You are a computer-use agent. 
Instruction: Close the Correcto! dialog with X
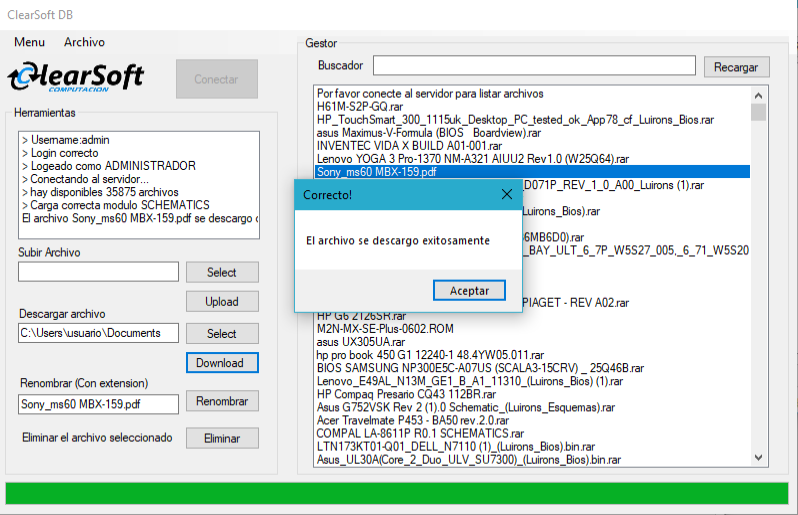(506, 194)
